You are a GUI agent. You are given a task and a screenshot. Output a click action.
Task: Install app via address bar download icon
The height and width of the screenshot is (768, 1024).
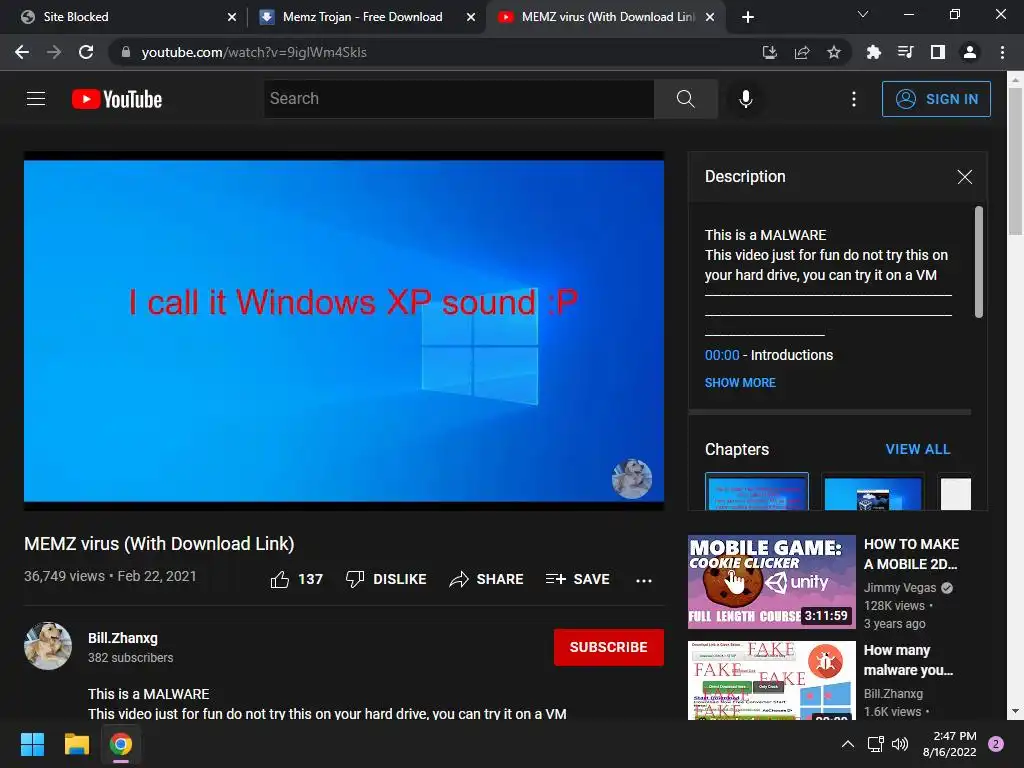pos(770,52)
